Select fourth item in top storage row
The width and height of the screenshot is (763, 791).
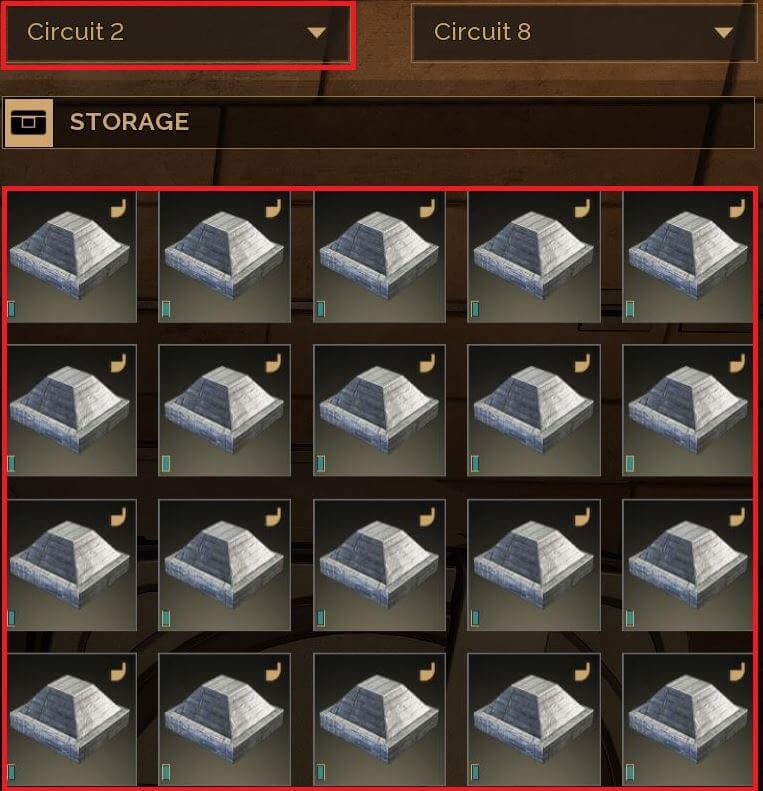coord(534,257)
